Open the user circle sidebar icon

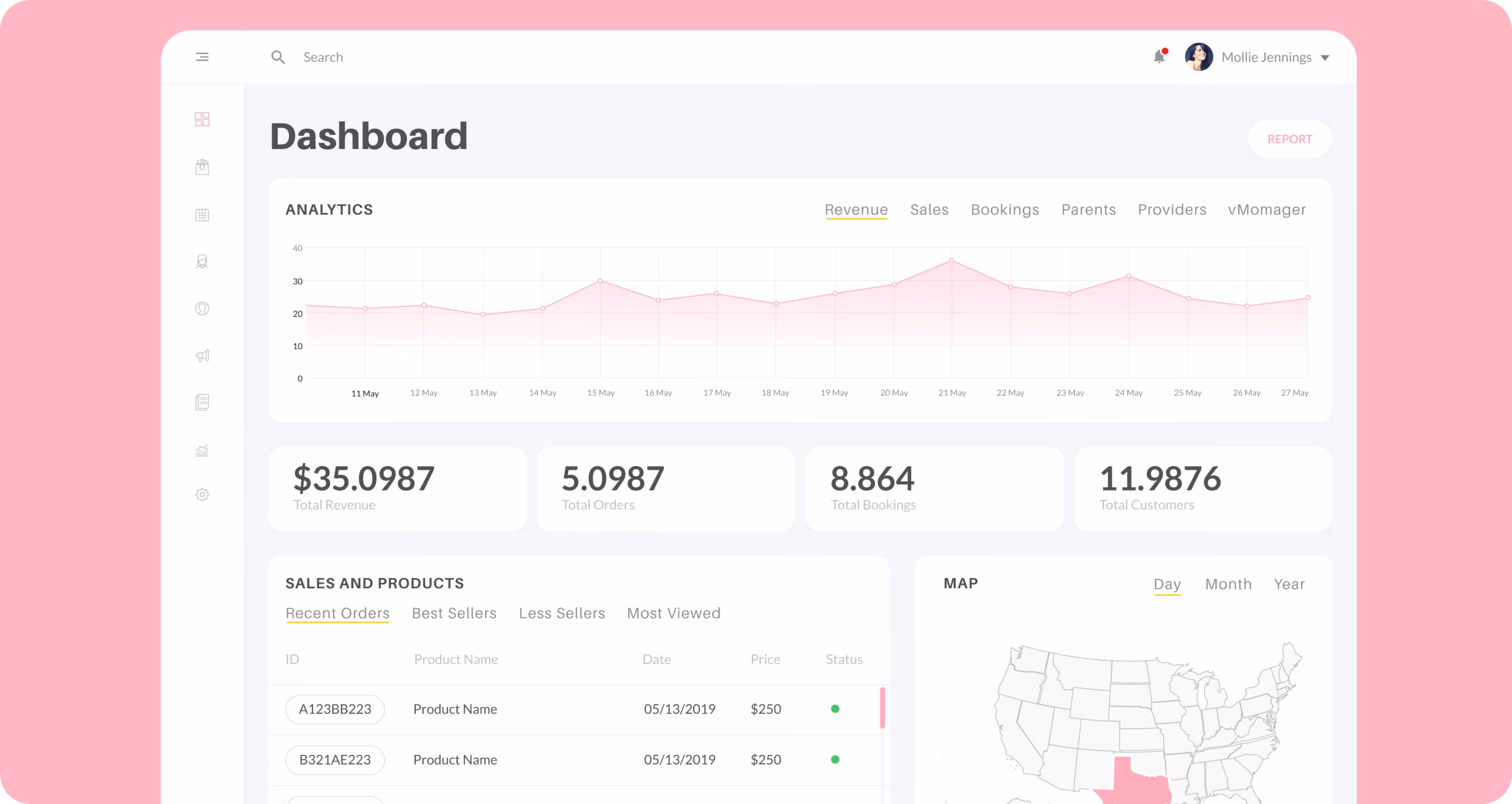coord(202,309)
